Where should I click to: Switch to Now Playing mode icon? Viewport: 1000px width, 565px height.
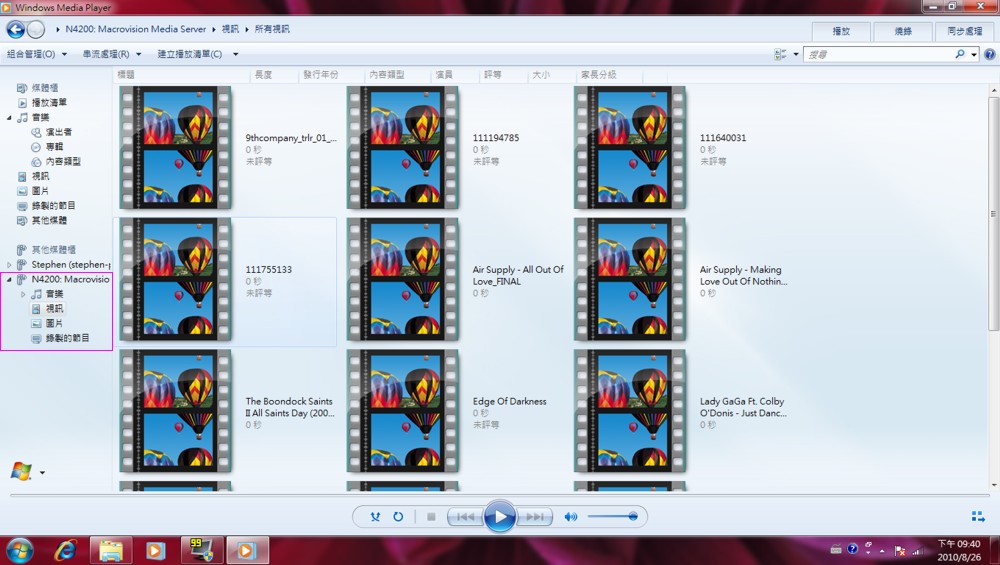(978, 517)
